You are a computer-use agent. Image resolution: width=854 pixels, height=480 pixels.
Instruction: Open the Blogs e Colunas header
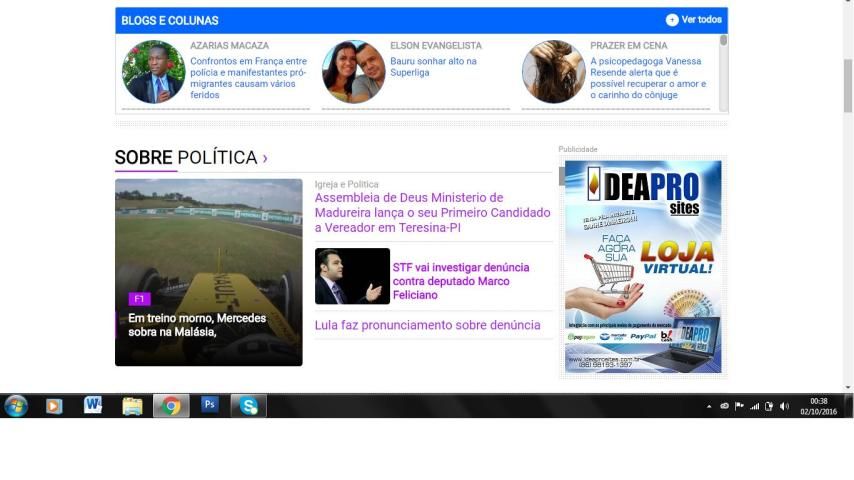[170, 20]
